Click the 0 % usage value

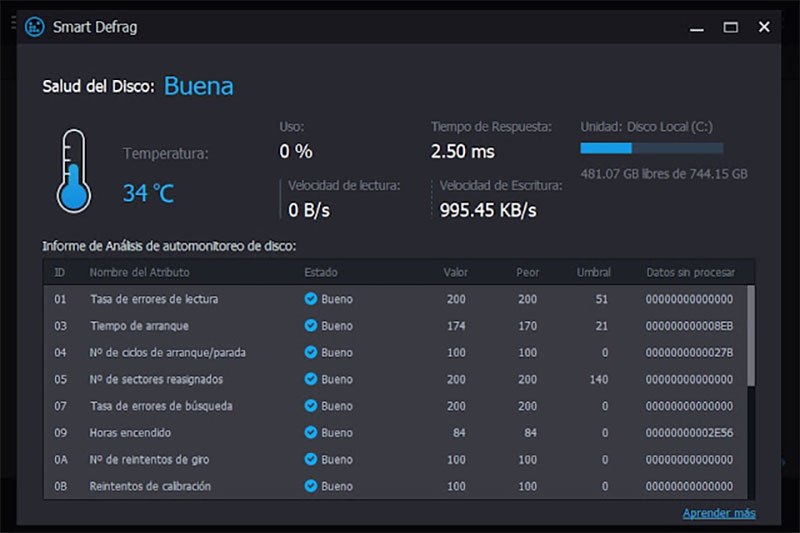coord(295,151)
